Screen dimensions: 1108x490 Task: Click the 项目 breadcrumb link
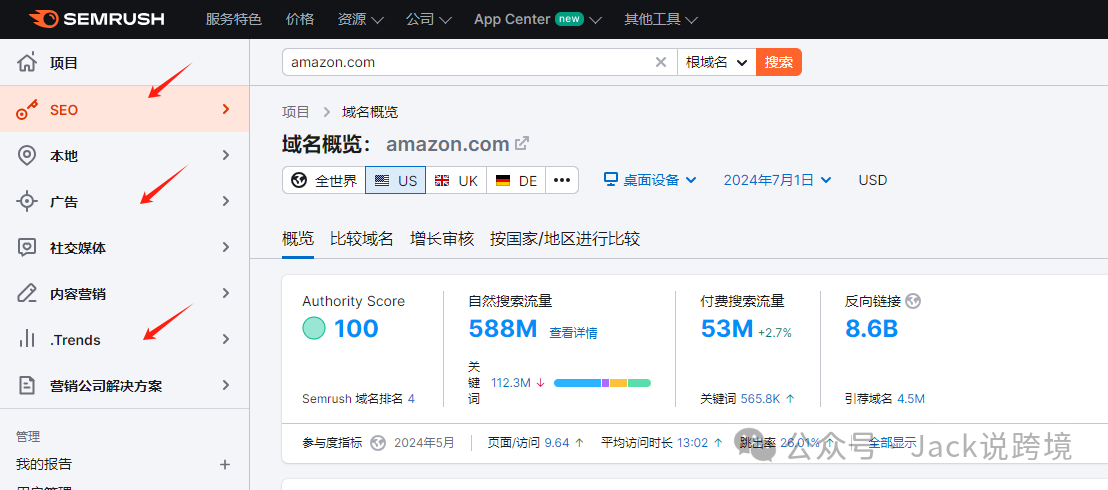[x=295, y=112]
